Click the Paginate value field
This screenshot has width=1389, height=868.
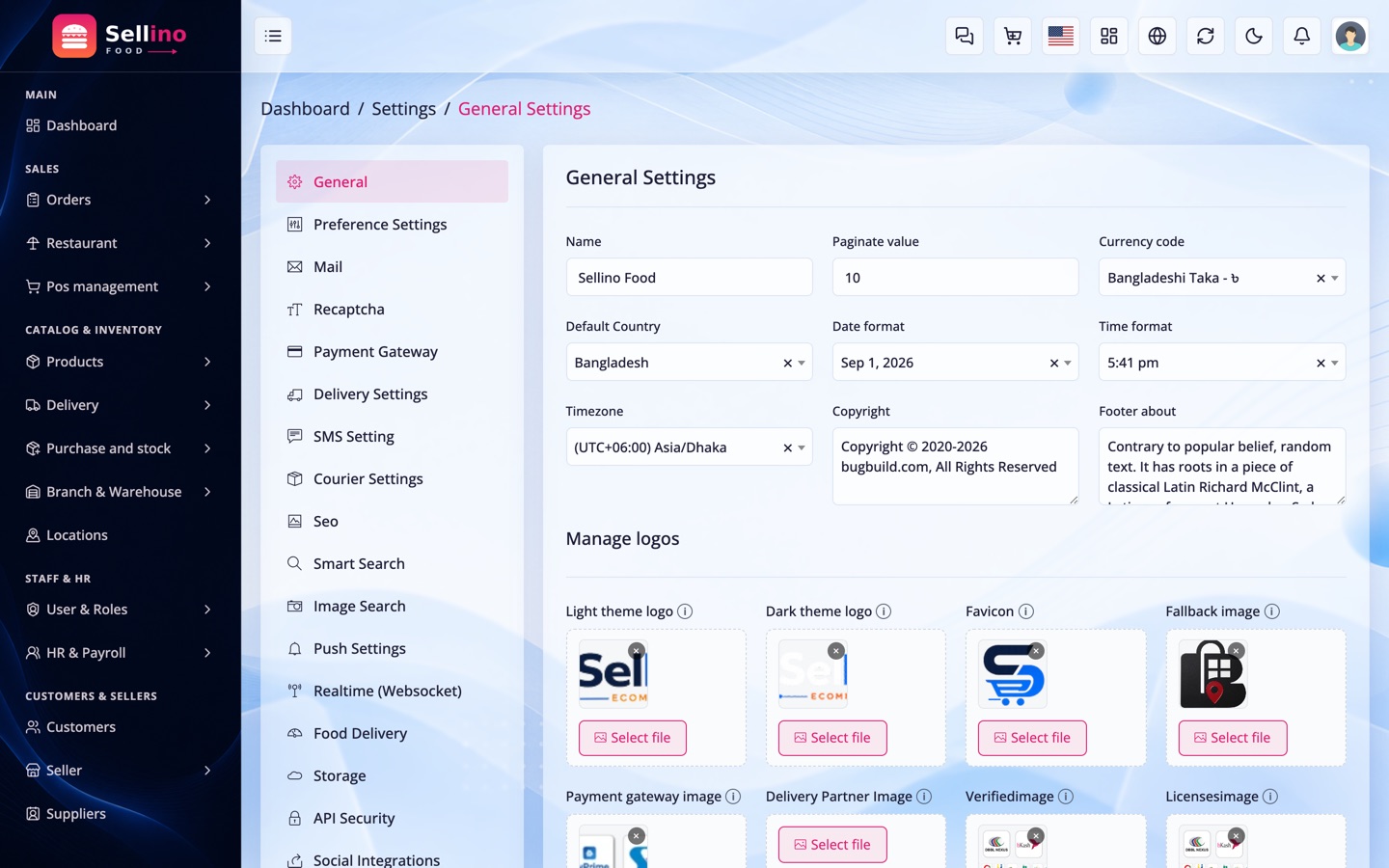tap(955, 278)
